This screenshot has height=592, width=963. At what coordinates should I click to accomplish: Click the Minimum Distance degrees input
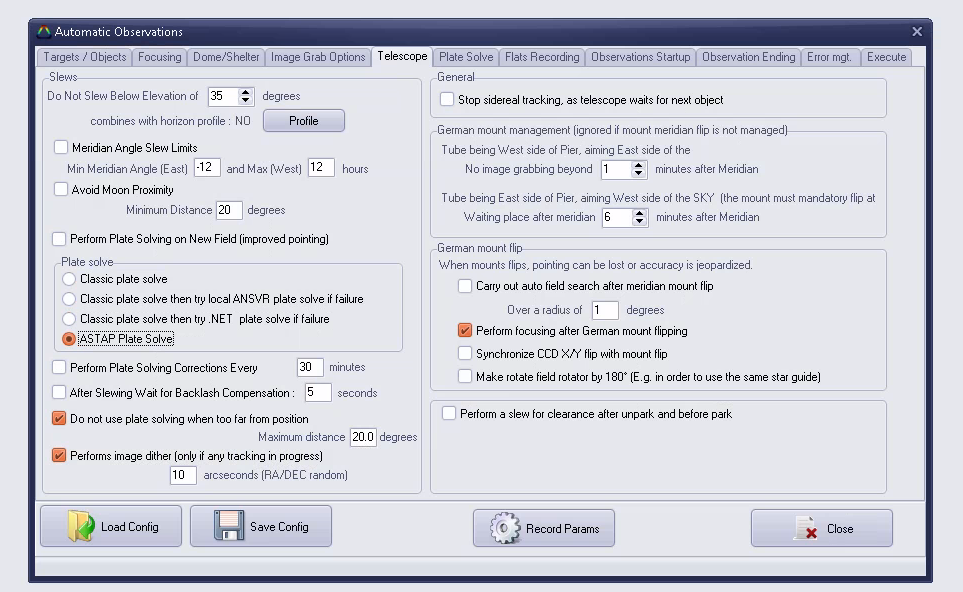tap(229, 210)
